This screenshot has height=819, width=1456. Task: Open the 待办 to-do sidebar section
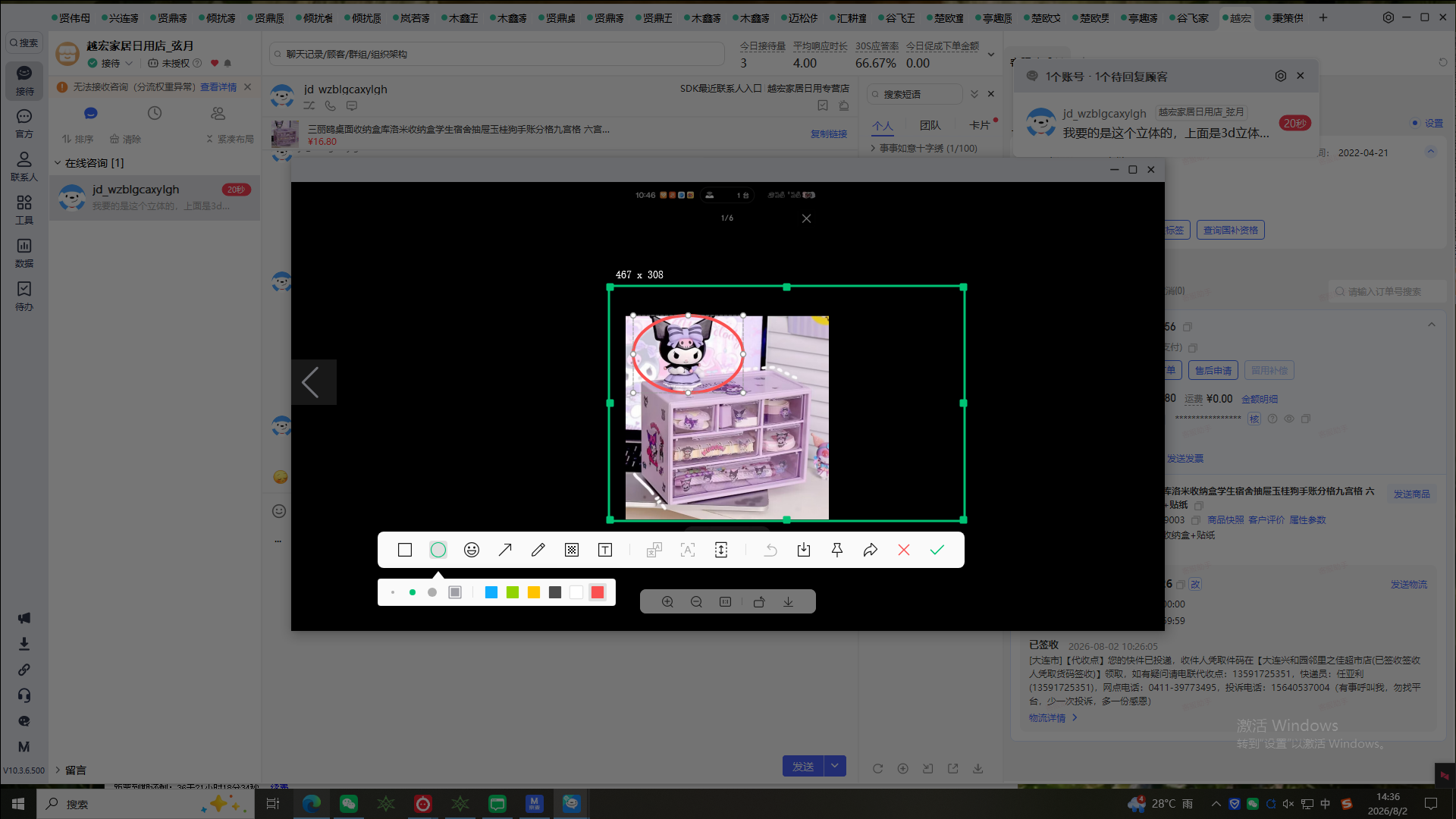pyautogui.click(x=24, y=296)
